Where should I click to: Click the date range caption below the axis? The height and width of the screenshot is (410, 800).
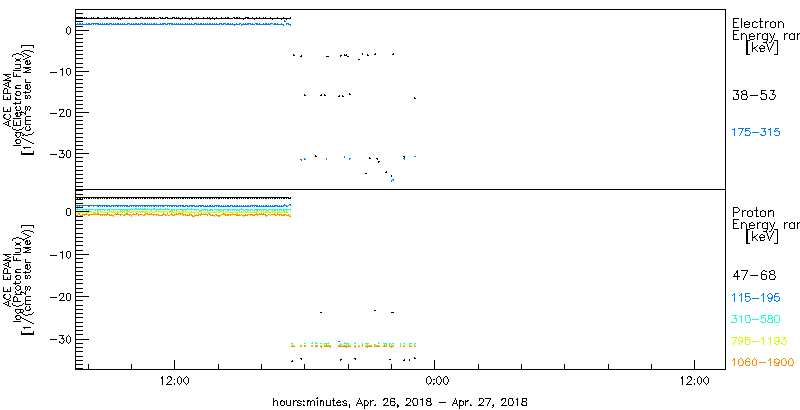pos(400,401)
